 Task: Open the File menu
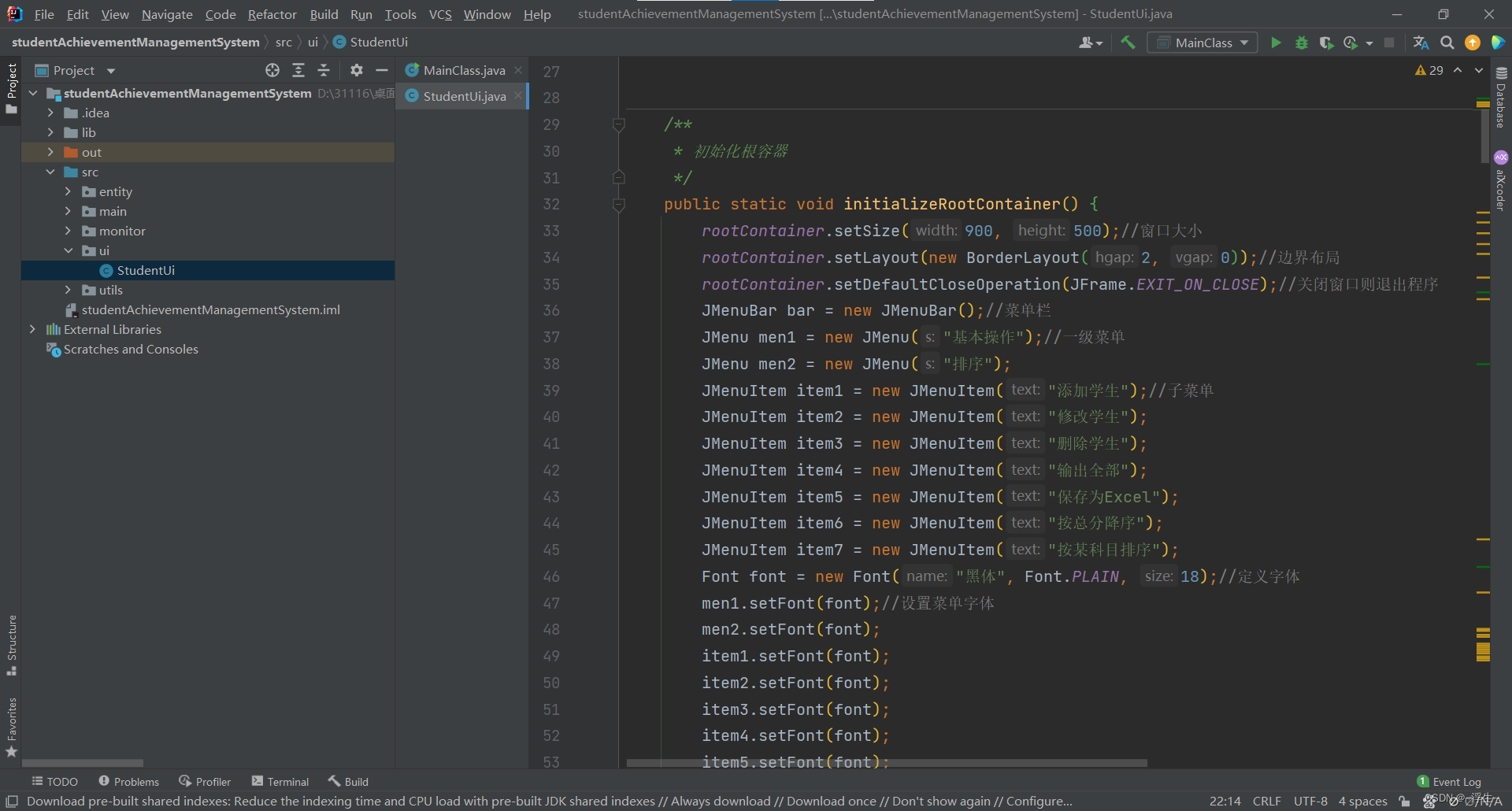pyautogui.click(x=44, y=14)
